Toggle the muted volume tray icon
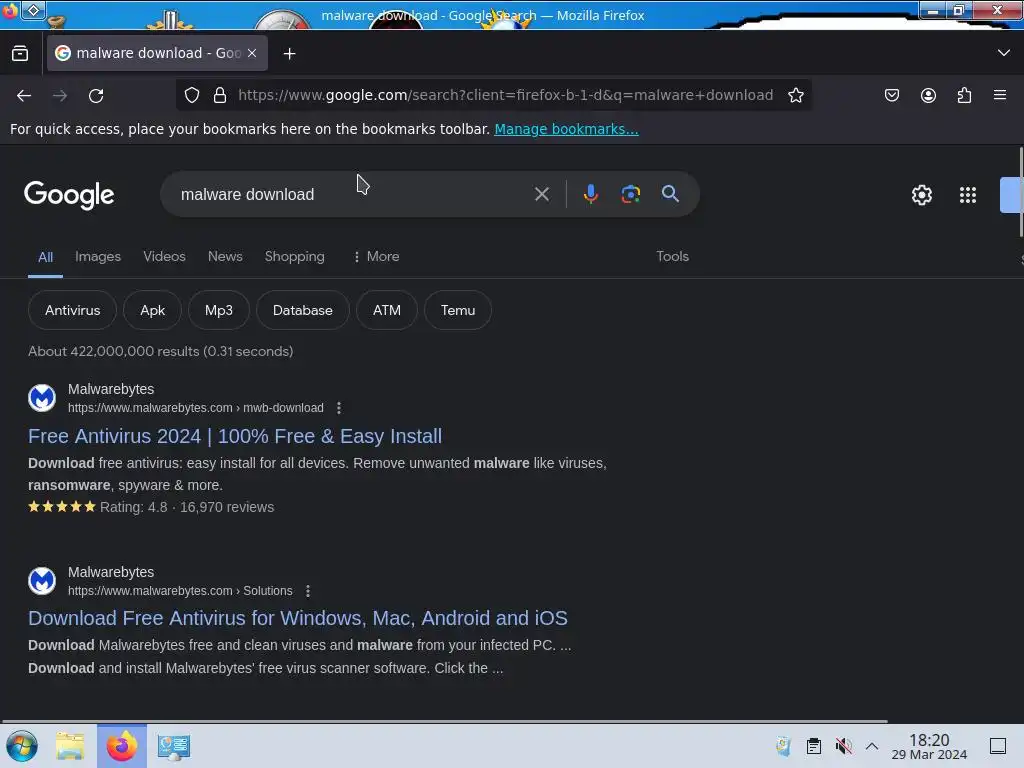Viewport: 1024px width, 768px height. pos(843,746)
